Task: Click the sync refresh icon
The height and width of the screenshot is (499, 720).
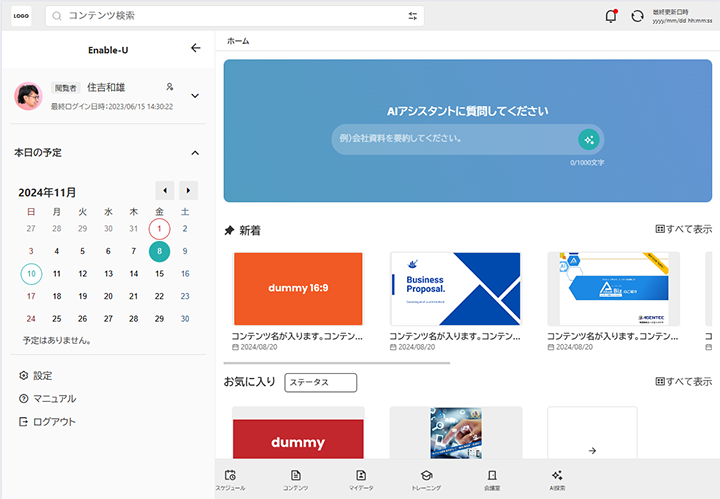Action: (637, 16)
